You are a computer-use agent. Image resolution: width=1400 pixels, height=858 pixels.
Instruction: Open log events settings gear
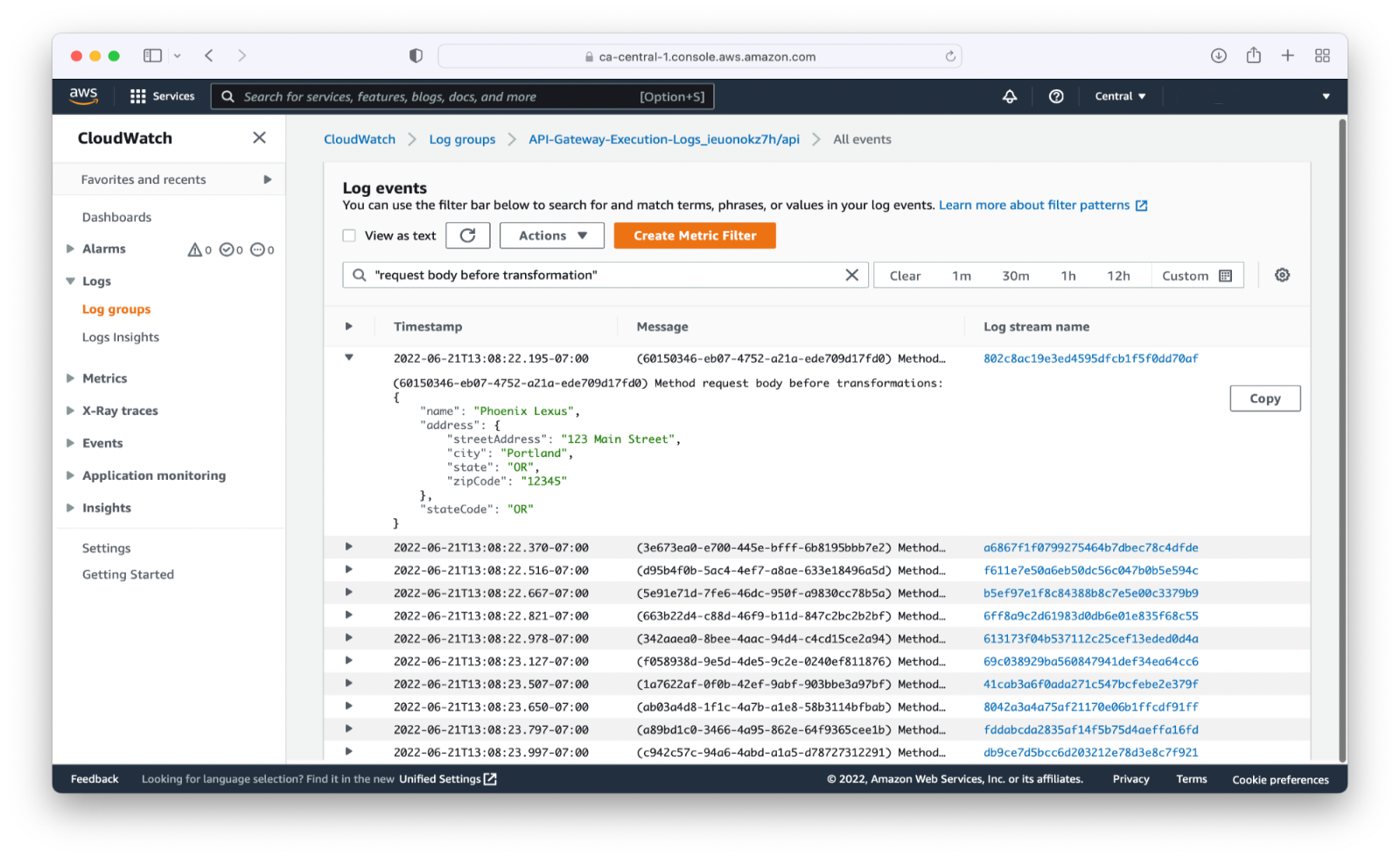[1282, 275]
